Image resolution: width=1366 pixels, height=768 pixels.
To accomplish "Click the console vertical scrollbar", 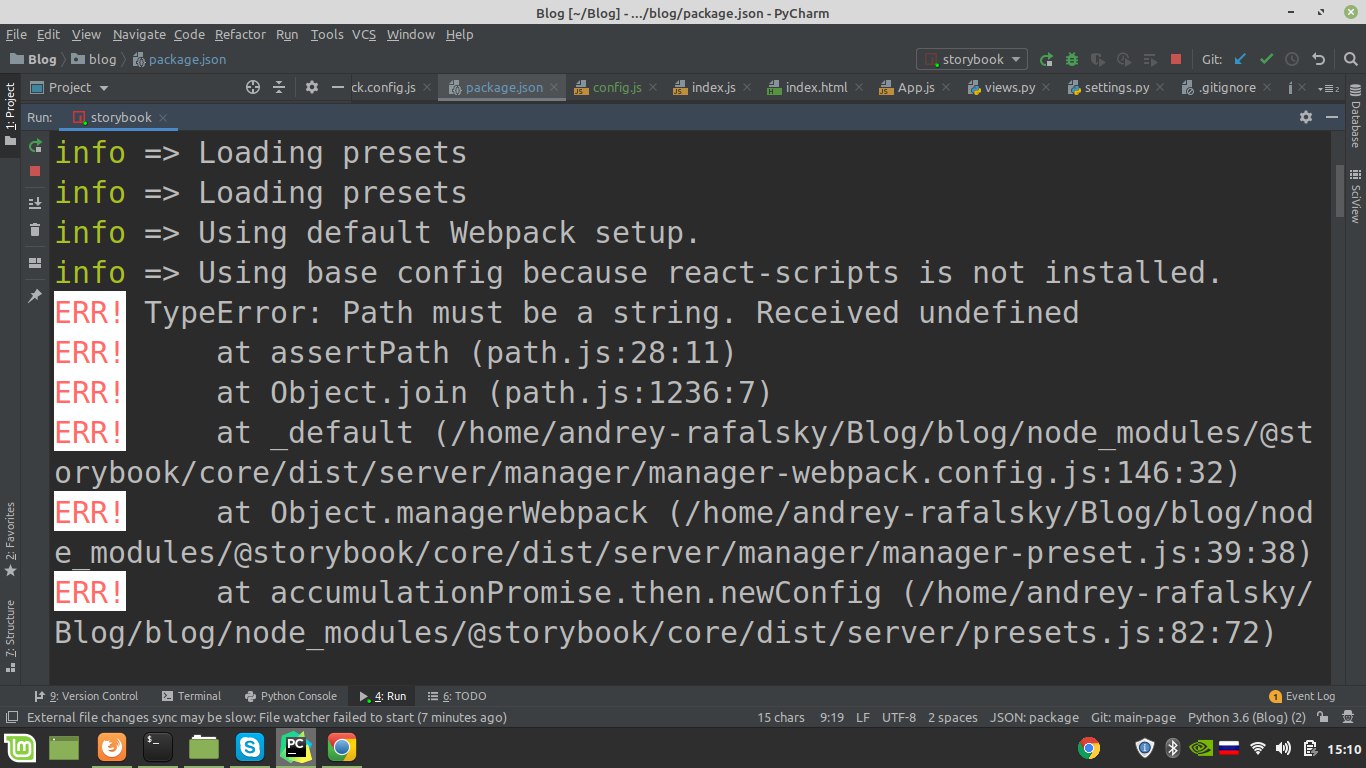I will coord(1340,190).
